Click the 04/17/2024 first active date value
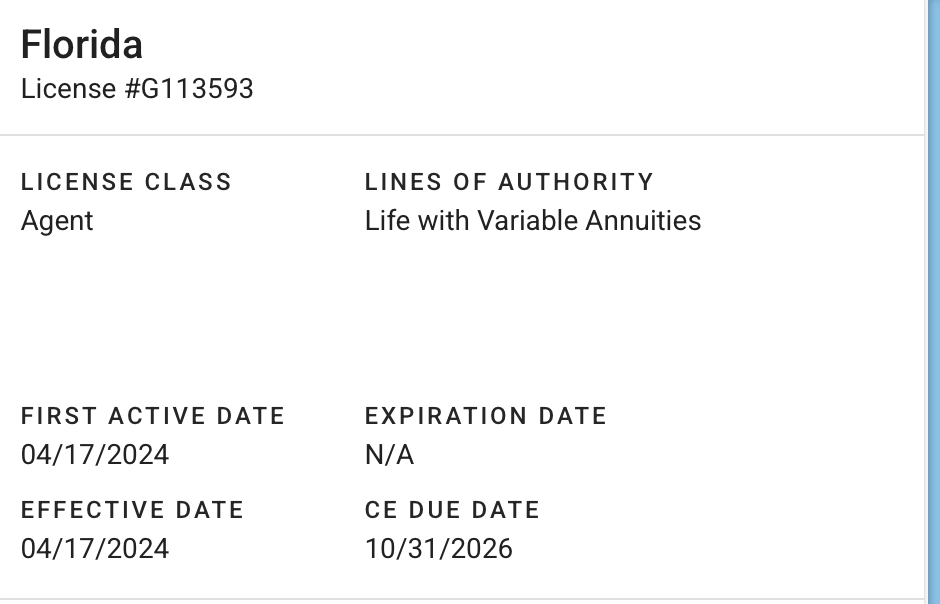 (x=95, y=455)
